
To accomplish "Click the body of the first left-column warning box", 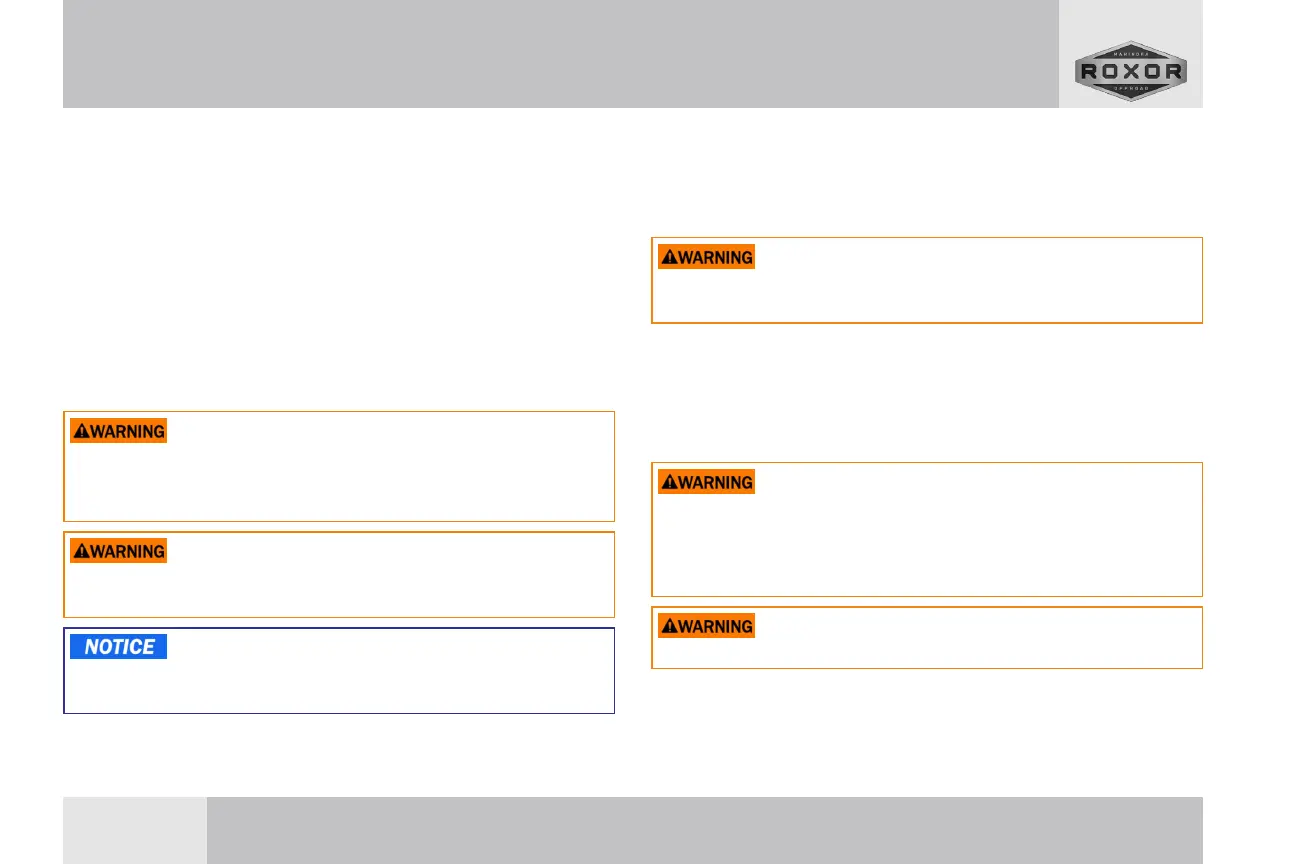I will click(339, 481).
